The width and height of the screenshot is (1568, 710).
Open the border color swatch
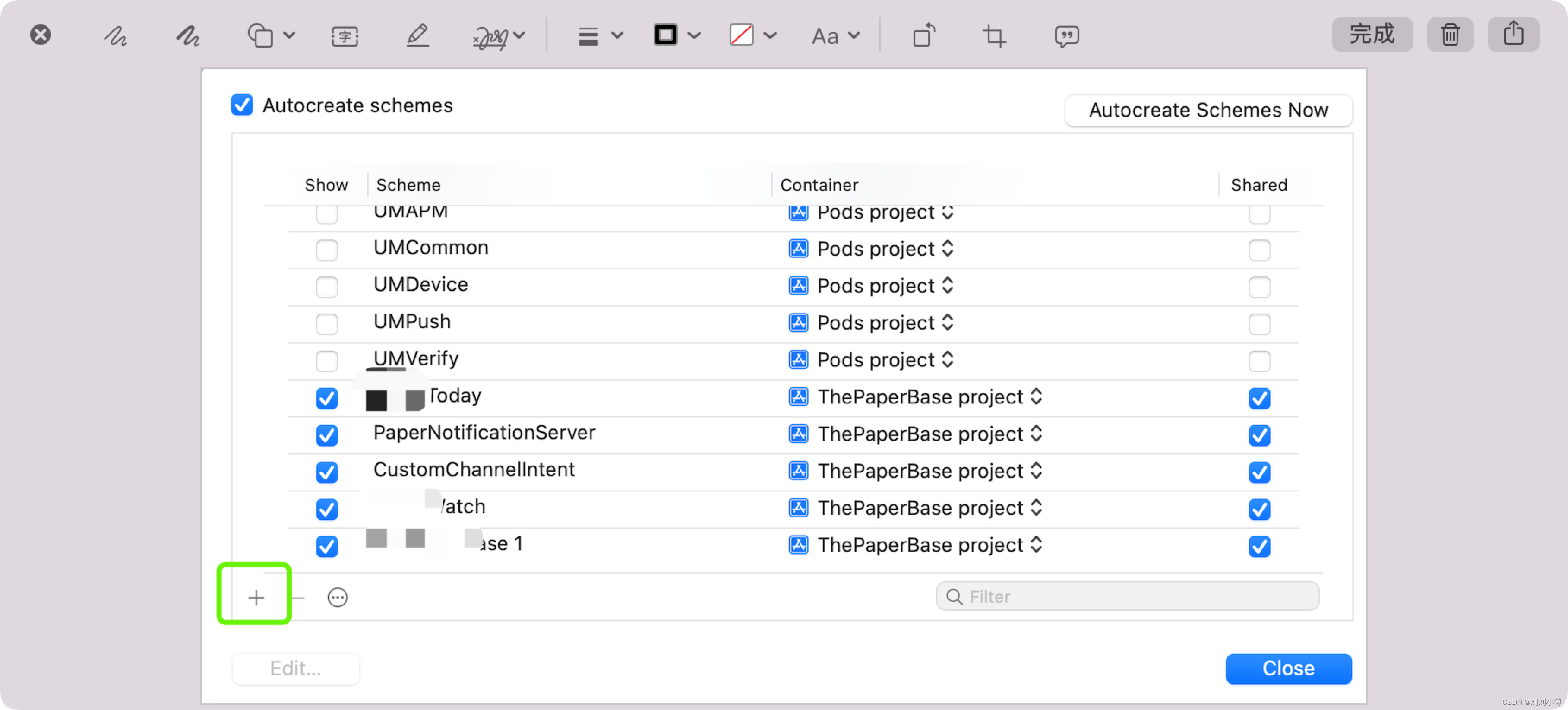click(x=665, y=35)
